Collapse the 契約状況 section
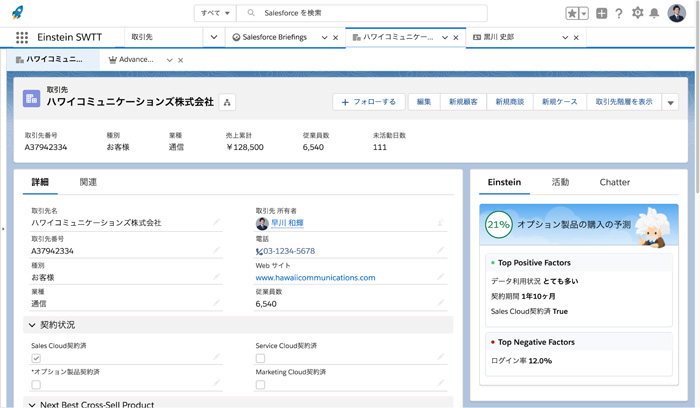Image resolution: width=700 pixels, height=408 pixels. click(32, 325)
